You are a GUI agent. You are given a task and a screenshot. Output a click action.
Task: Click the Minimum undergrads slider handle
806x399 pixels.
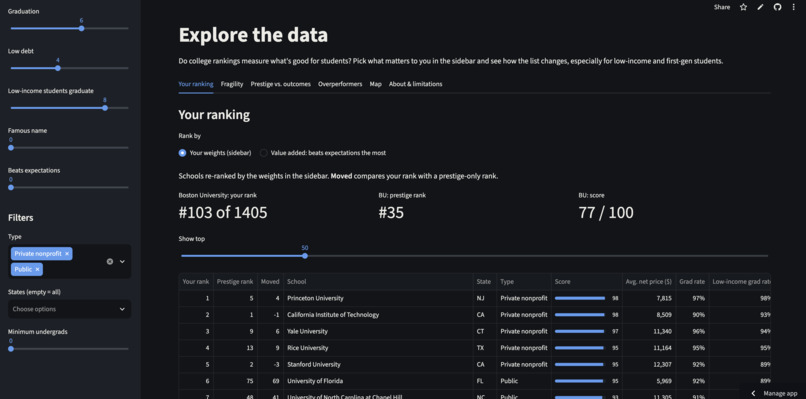tap(11, 349)
